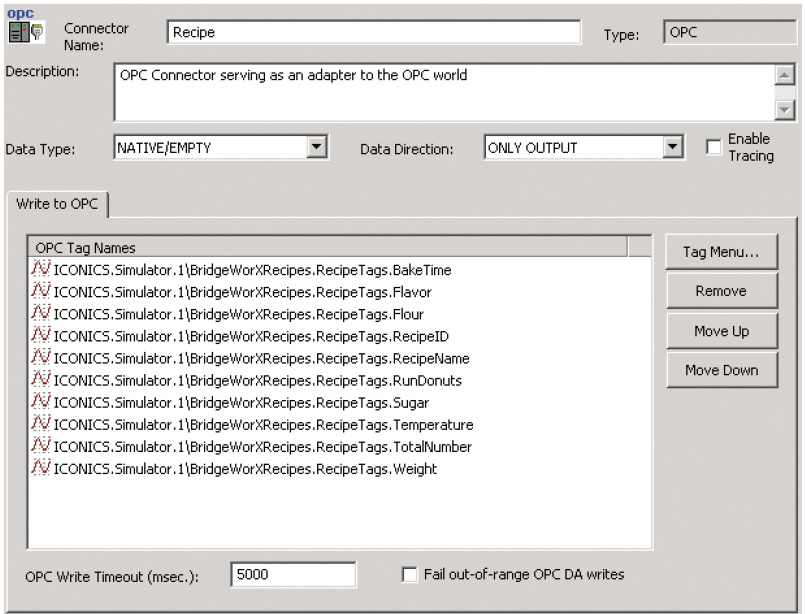The width and height of the screenshot is (805, 614).
Task: Check Fail out-of-range OPC DA writes
Action: (409, 574)
